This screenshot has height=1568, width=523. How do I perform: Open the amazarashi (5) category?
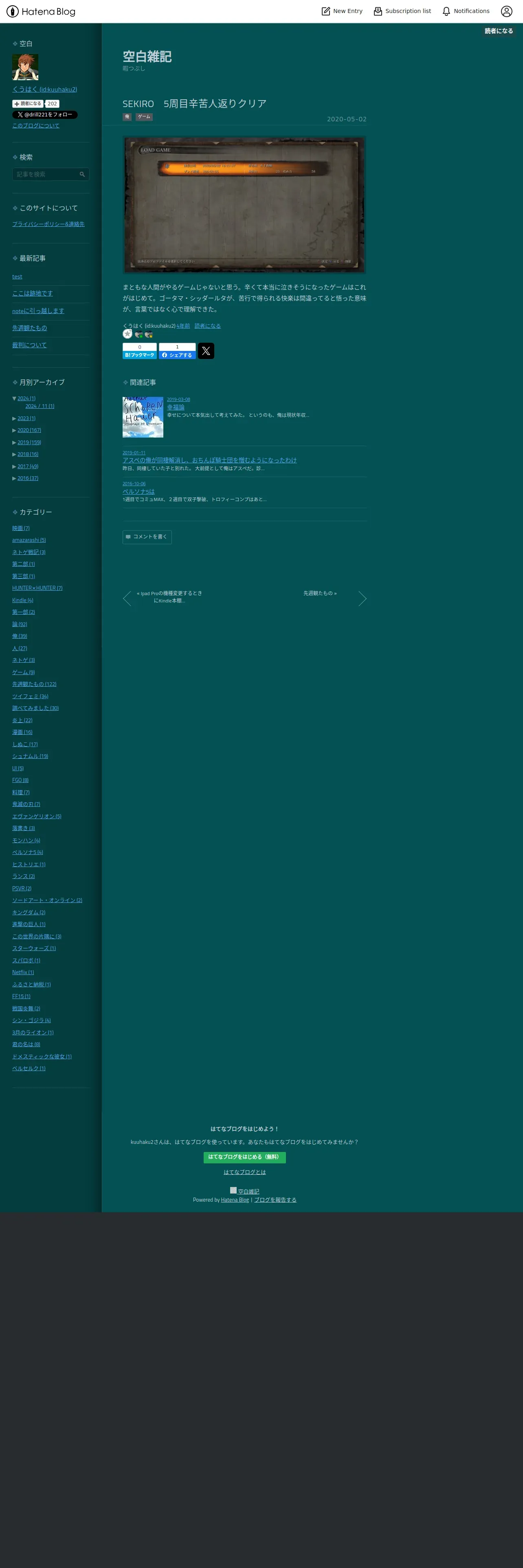pyautogui.click(x=29, y=541)
